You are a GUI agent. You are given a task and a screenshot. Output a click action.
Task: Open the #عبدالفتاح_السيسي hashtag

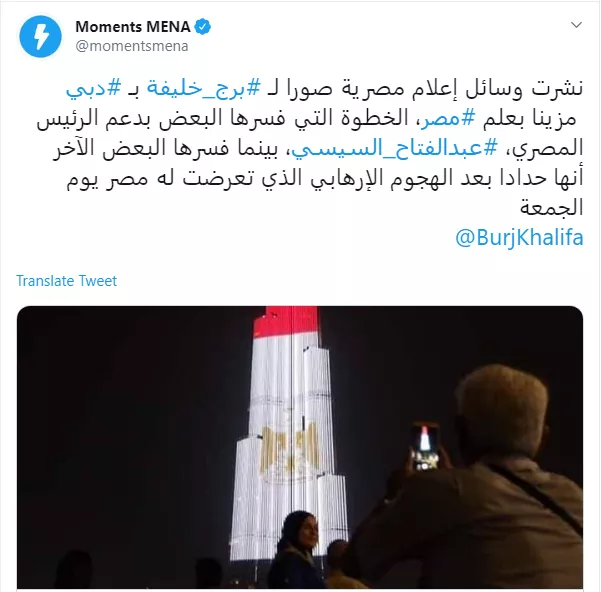click(394, 148)
